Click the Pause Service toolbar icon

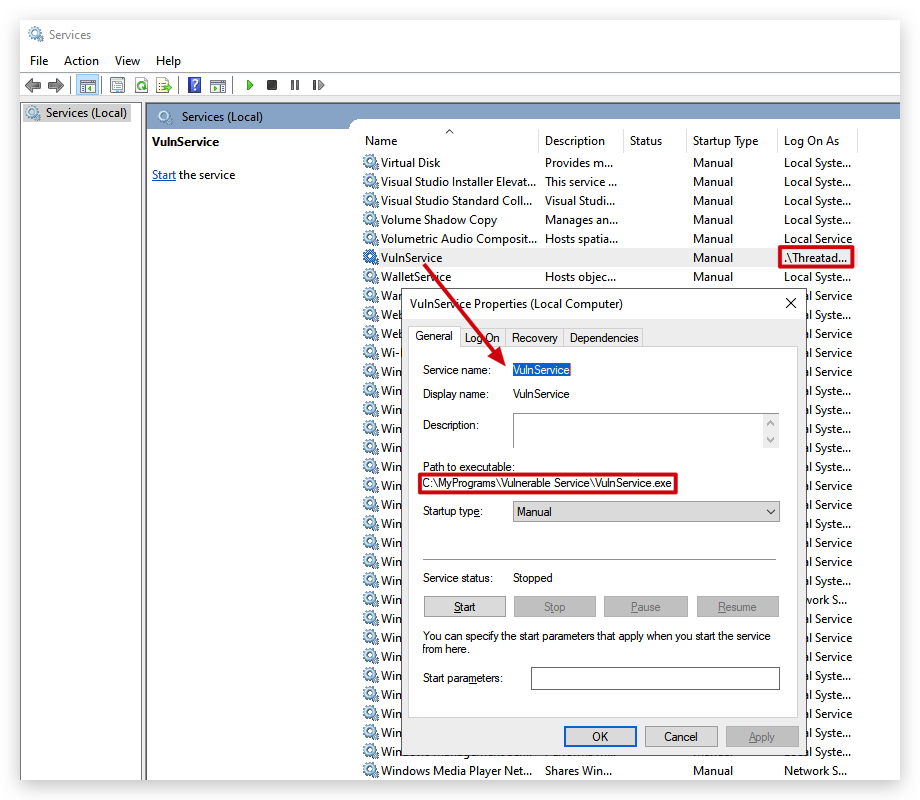pos(295,86)
